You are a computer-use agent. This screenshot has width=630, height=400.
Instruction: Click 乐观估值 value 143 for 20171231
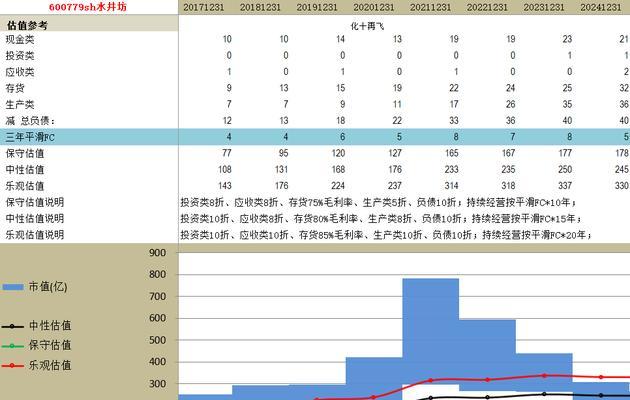(x=225, y=186)
